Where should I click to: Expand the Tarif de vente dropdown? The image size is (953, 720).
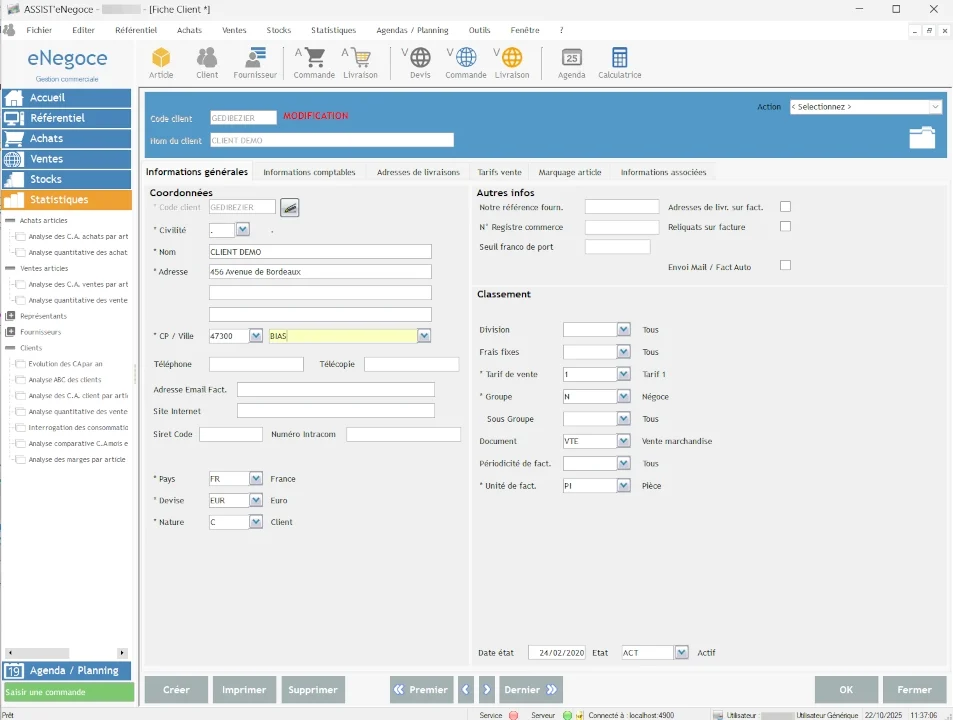[x=623, y=374]
